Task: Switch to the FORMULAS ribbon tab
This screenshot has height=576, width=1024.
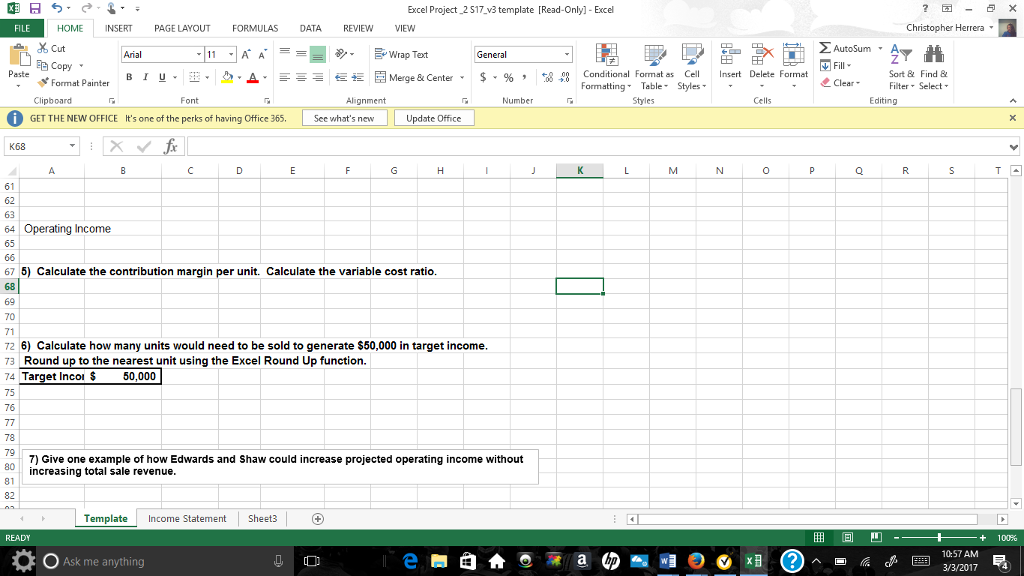Action: click(255, 28)
